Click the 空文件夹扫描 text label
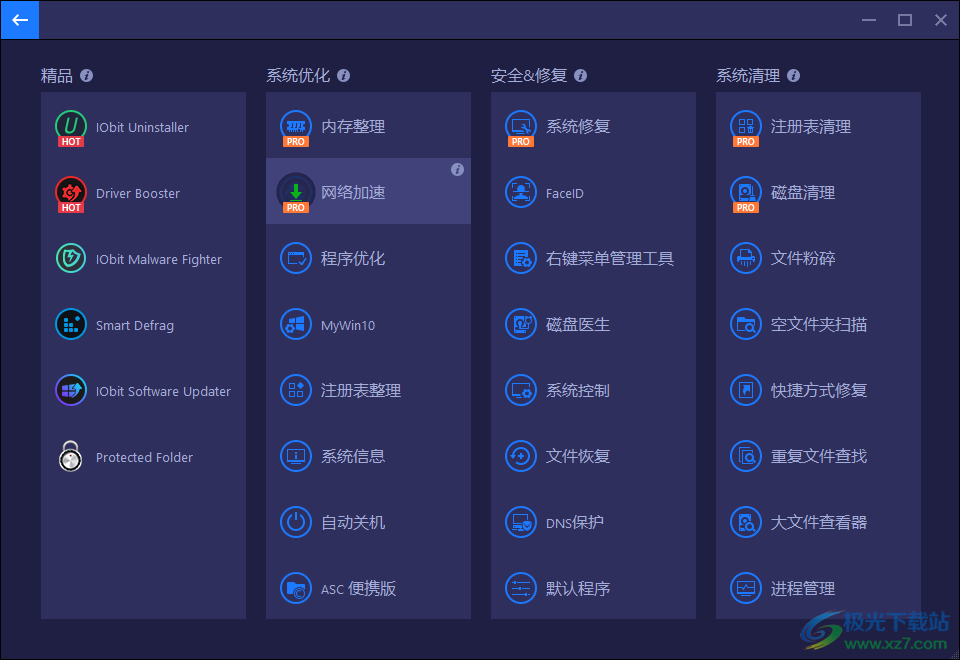Screen dimensions: 960x660 pos(819,324)
